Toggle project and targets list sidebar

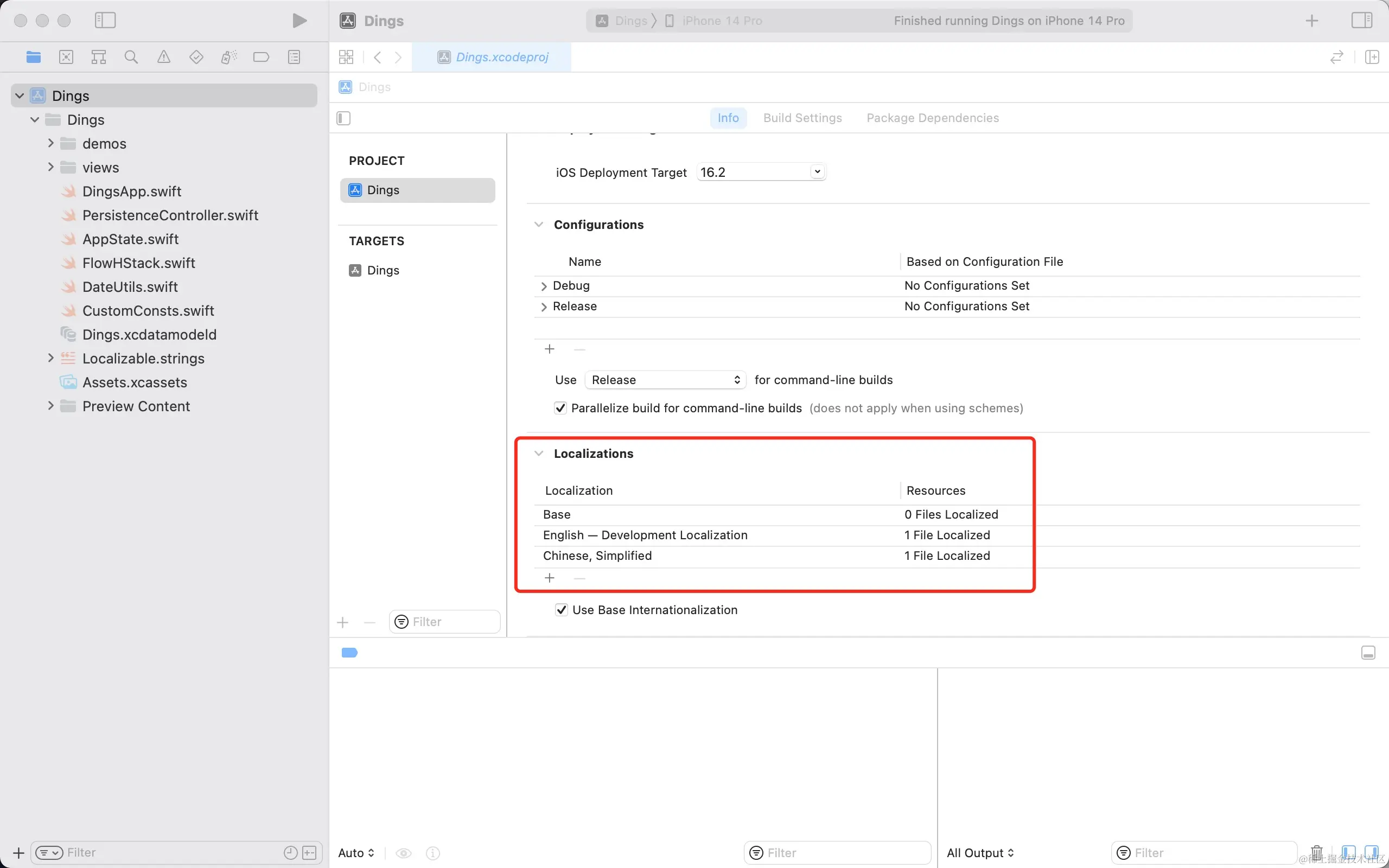[343, 118]
